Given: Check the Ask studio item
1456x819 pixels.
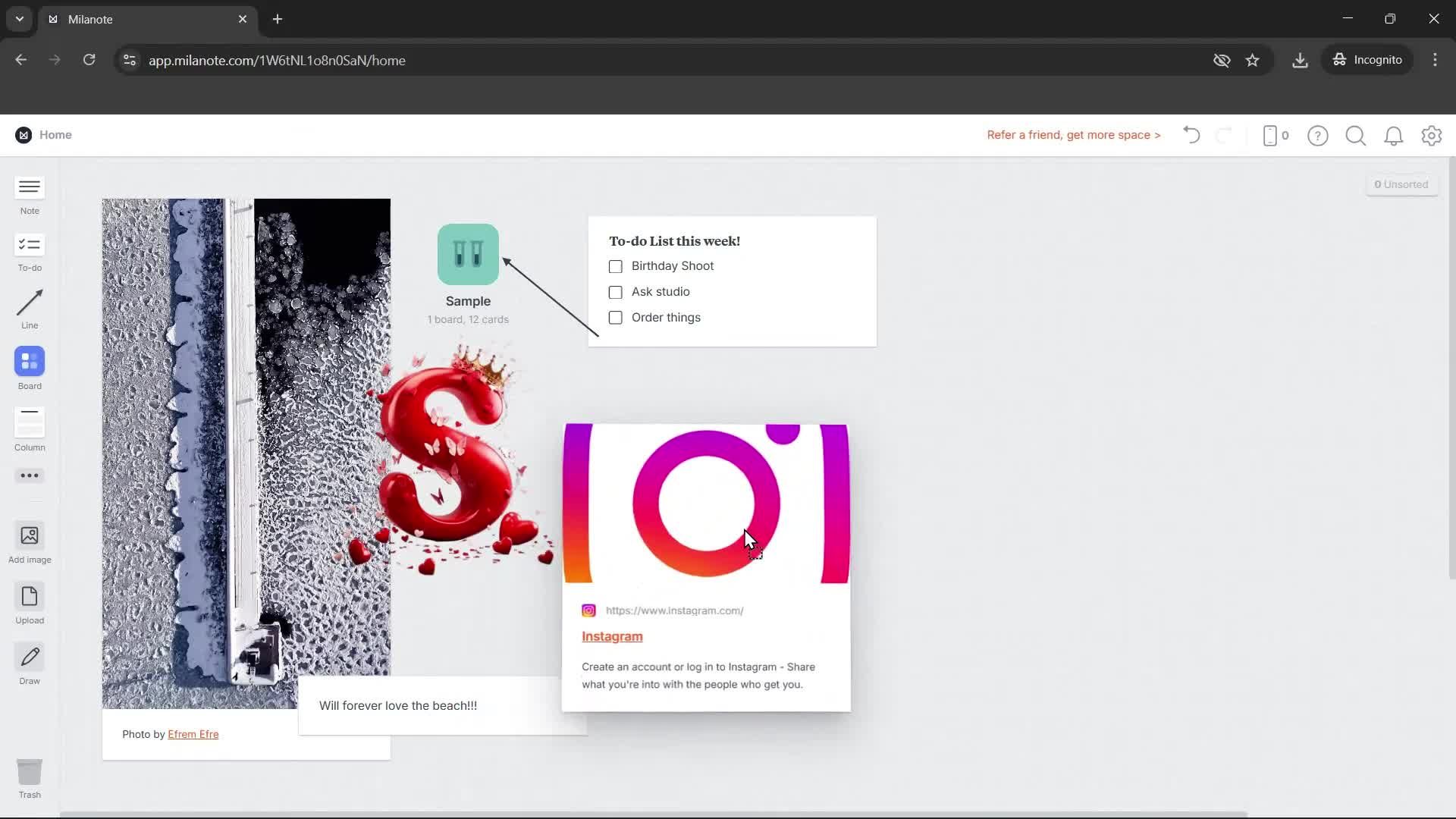Looking at the screenshot, I should click(615, 292).
